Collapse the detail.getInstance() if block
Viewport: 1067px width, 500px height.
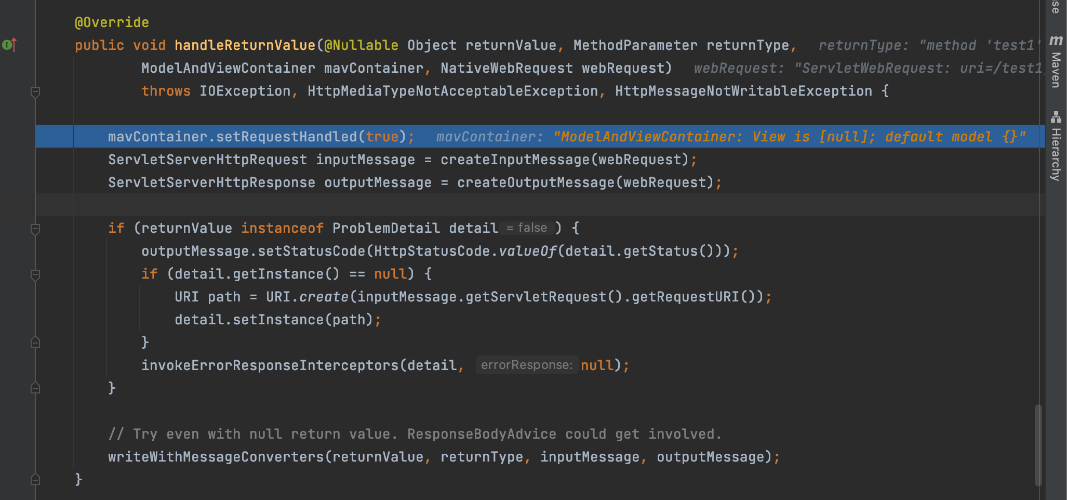click(x=36, y=274)
